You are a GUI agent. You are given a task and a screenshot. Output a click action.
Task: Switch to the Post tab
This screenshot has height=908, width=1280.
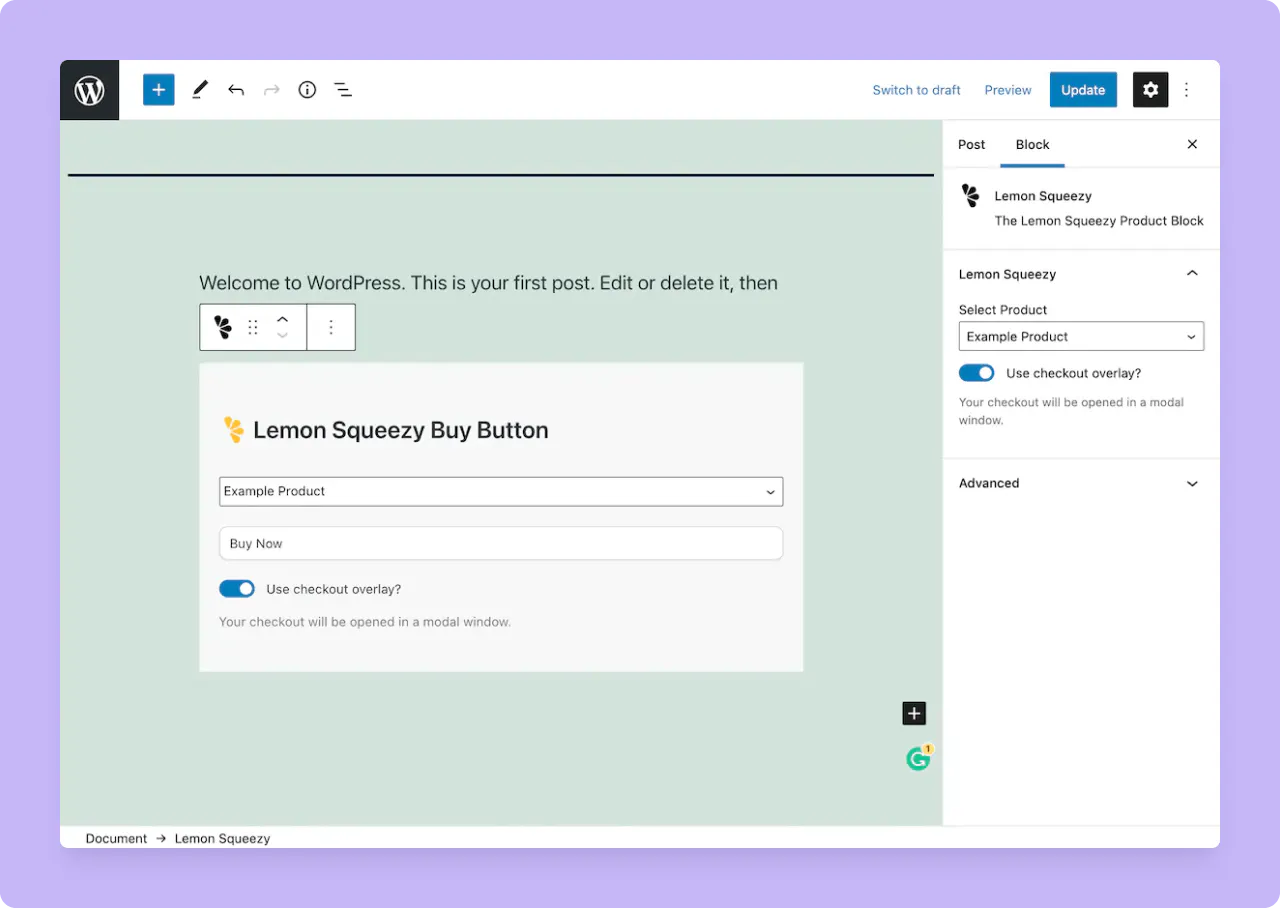click(x=971, y=144)
